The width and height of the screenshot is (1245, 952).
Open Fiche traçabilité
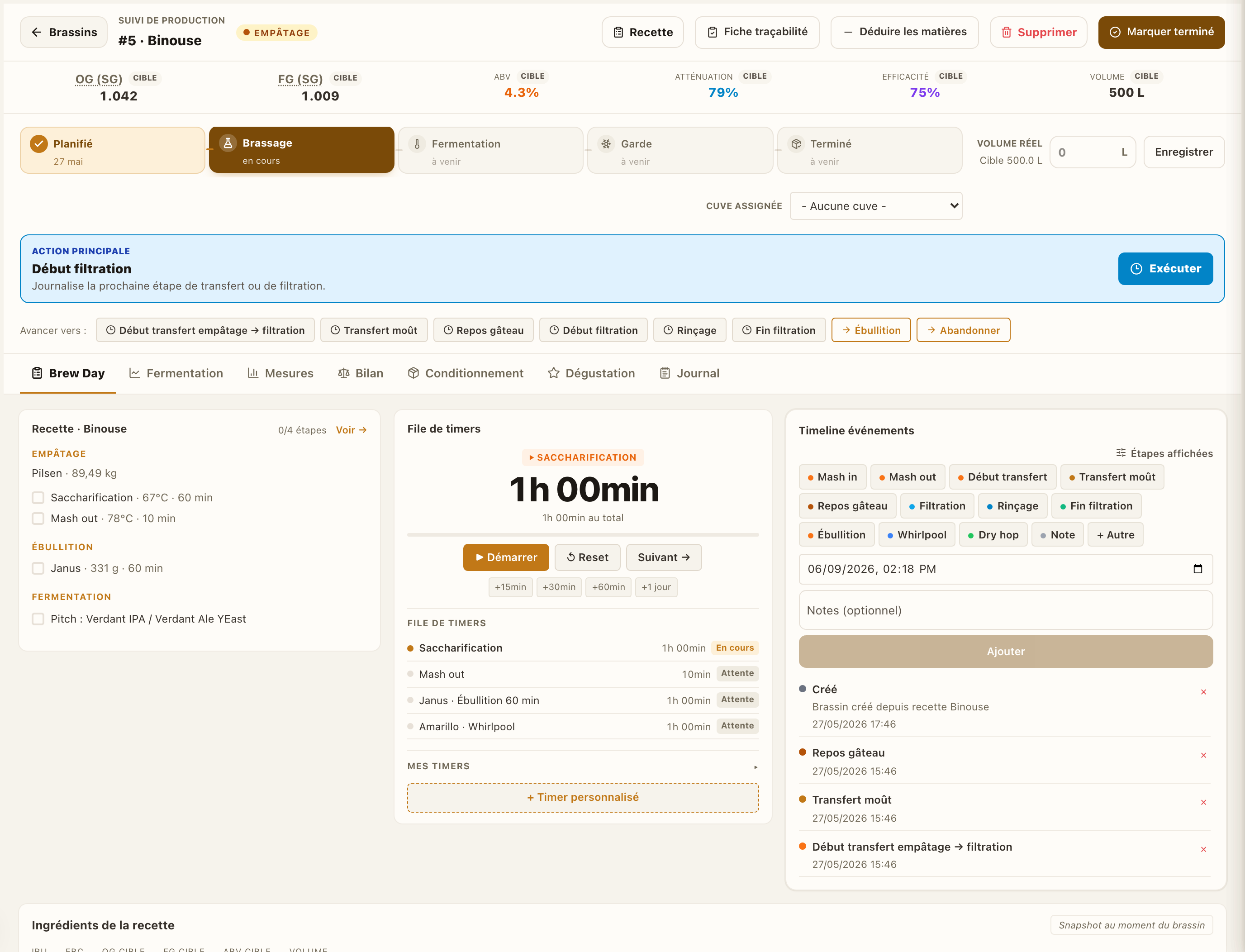tap(757, 32)
